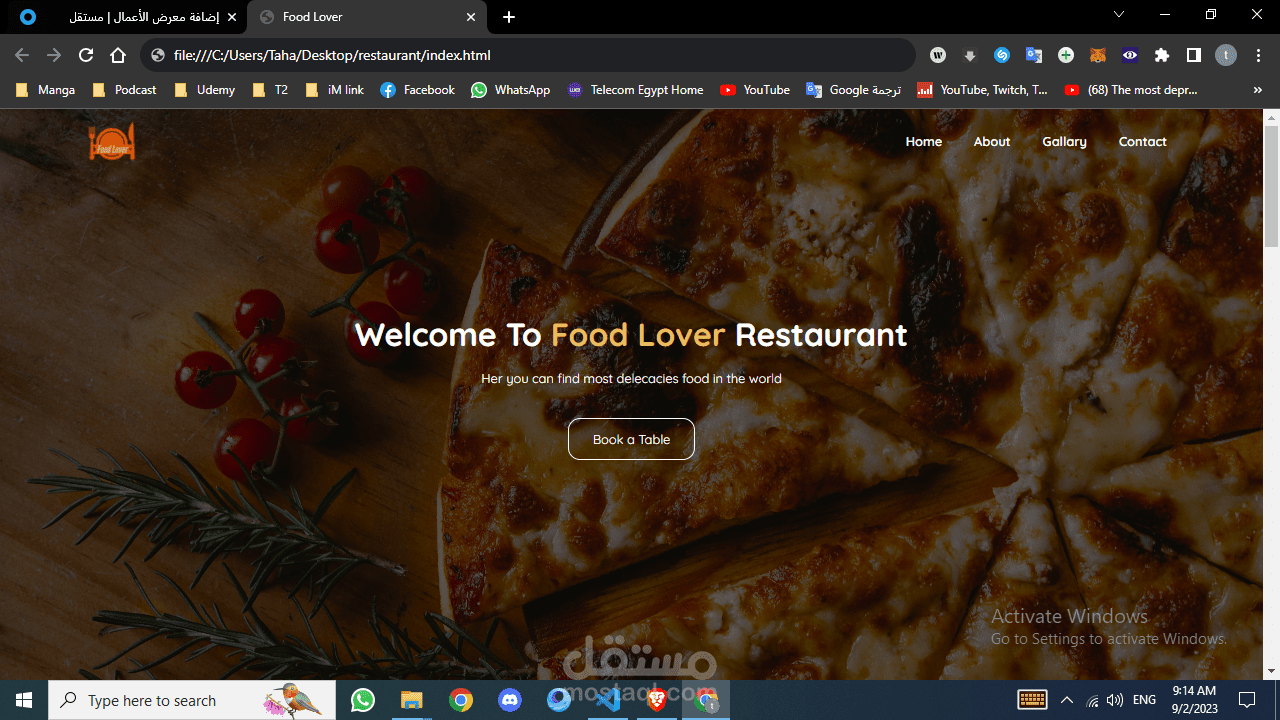Screen dimensions: 1280x720
Task: Open the Extensions puzzle piece menu
Action: coord(1162,55)
